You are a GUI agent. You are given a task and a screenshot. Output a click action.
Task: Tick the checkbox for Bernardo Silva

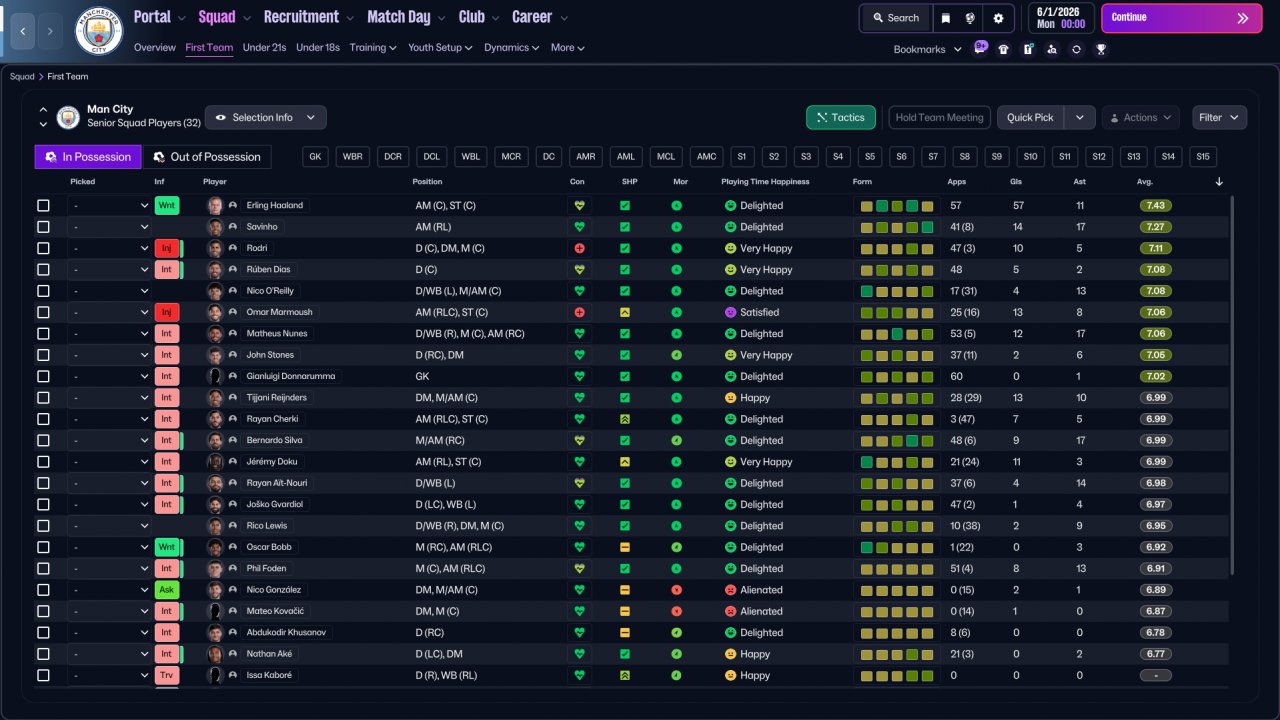[43, 440]
